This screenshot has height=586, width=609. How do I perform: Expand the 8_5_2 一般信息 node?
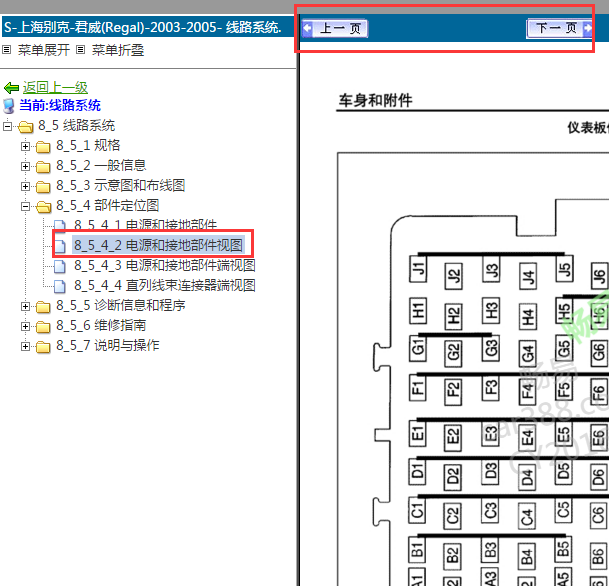(25, 166)
